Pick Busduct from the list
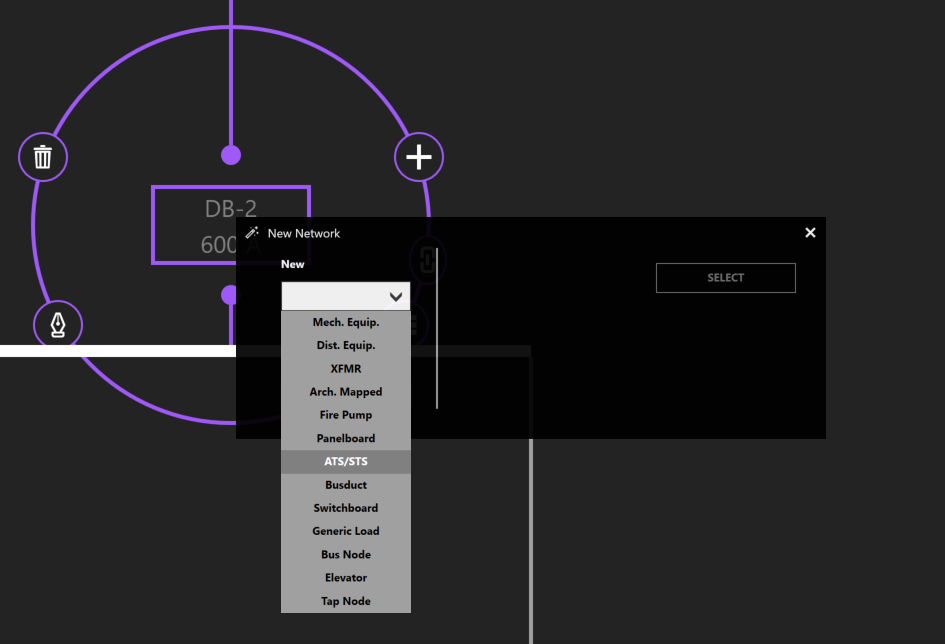945x644 pixels. (x=346, y=485)
